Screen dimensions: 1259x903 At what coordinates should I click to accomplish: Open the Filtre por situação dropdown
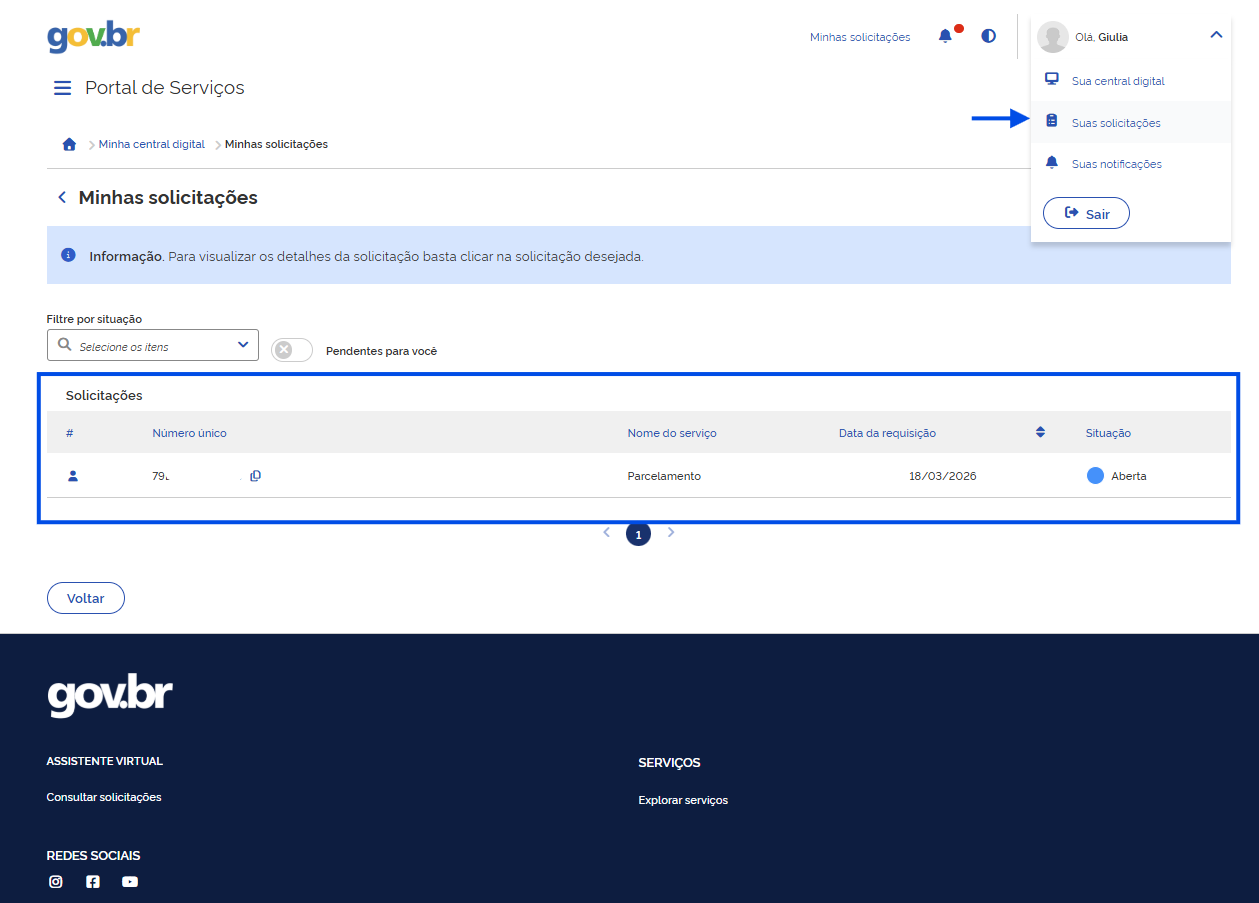tap(153, 345)
